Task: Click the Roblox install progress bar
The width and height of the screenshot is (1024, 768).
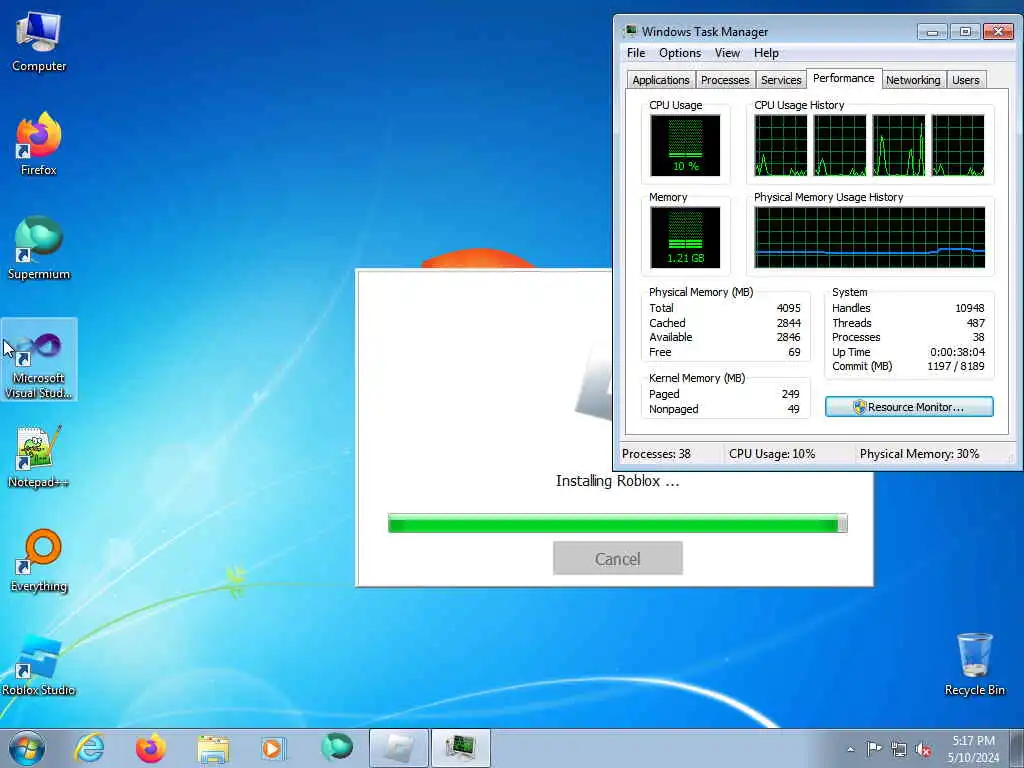Action: point(617,524)
